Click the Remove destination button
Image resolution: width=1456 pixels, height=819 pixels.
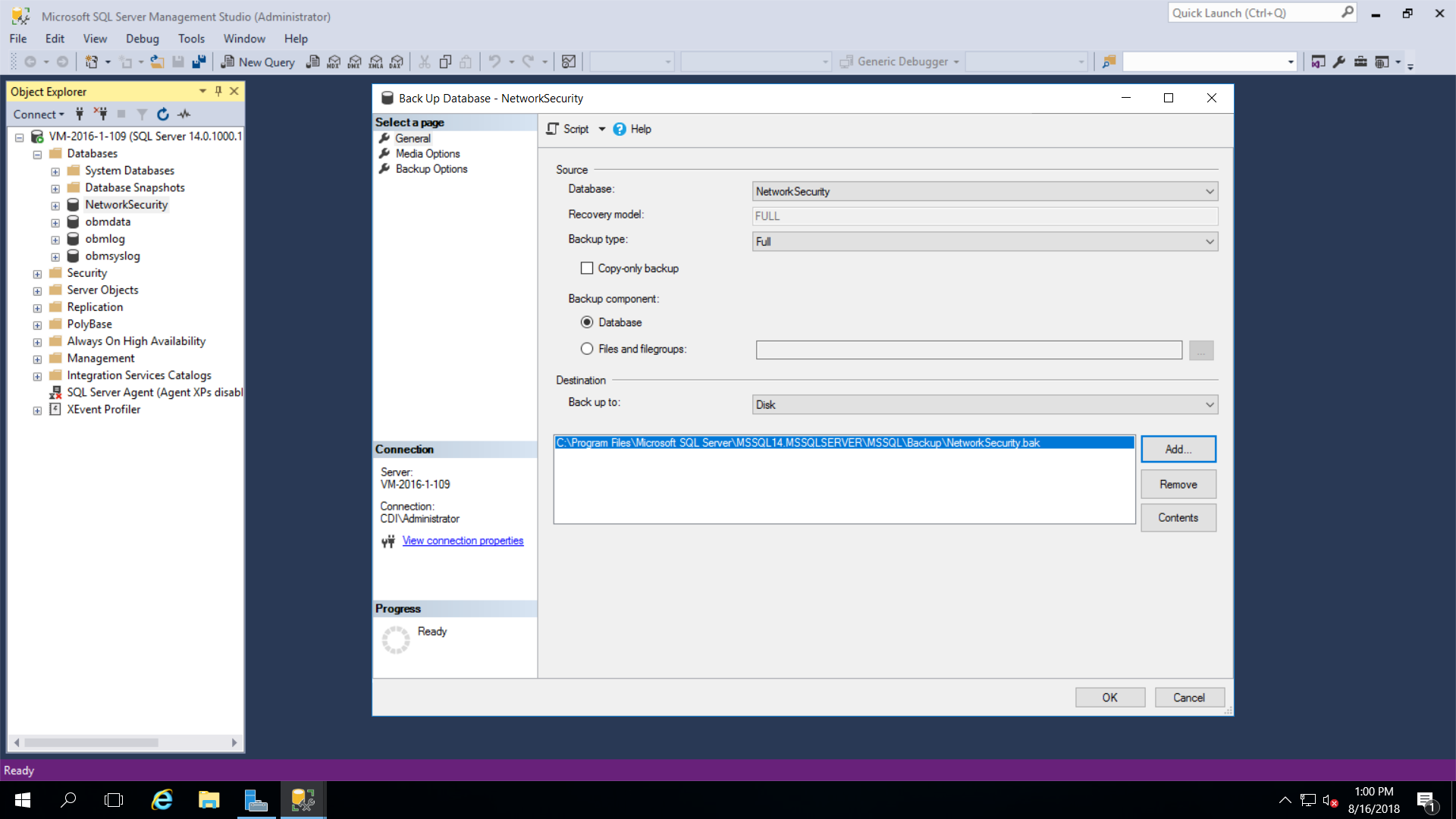tap(1178, 485)
